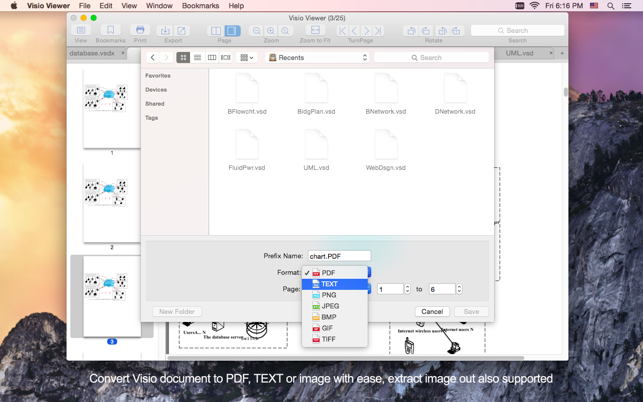The width and height of the screenshot is (643, 402).
Task: Click the Zoom to Fit icon
Action: coord(315,31)
